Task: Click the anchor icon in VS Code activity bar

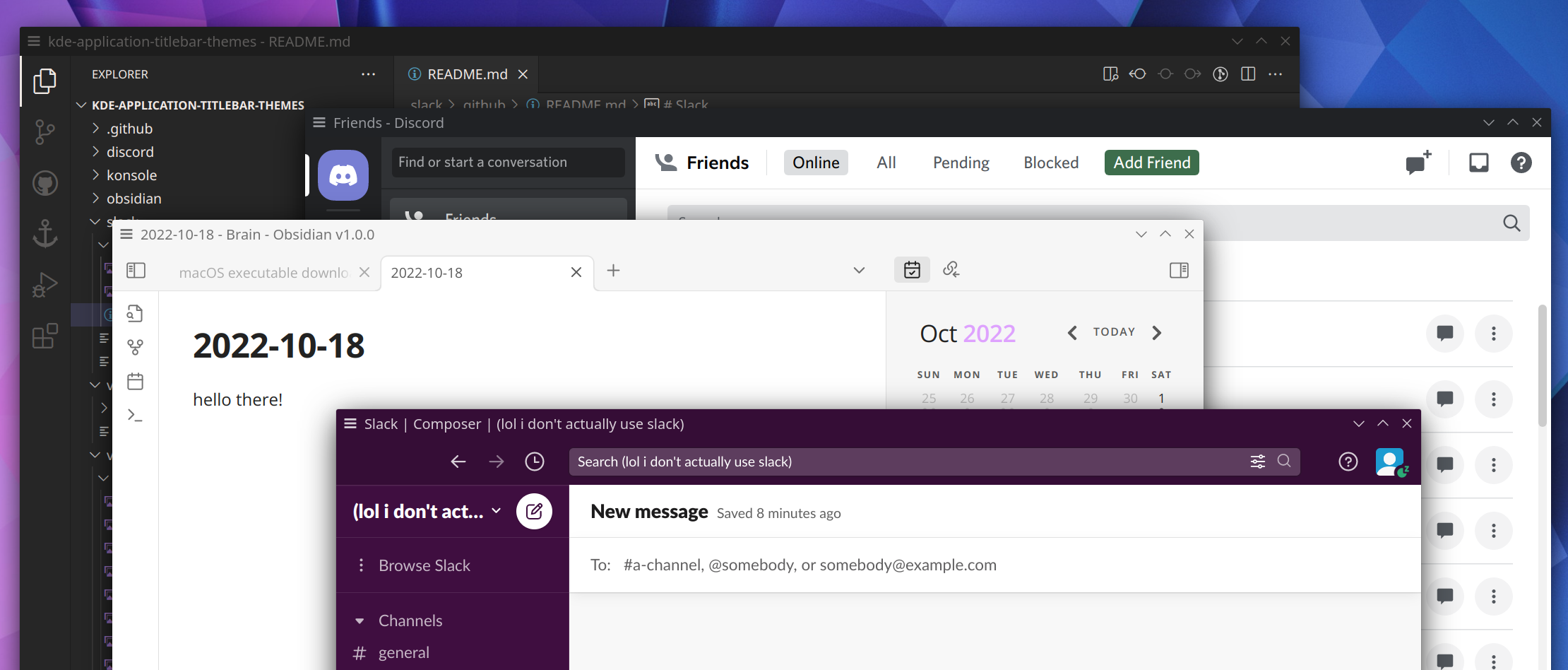Action: point(45,233)
